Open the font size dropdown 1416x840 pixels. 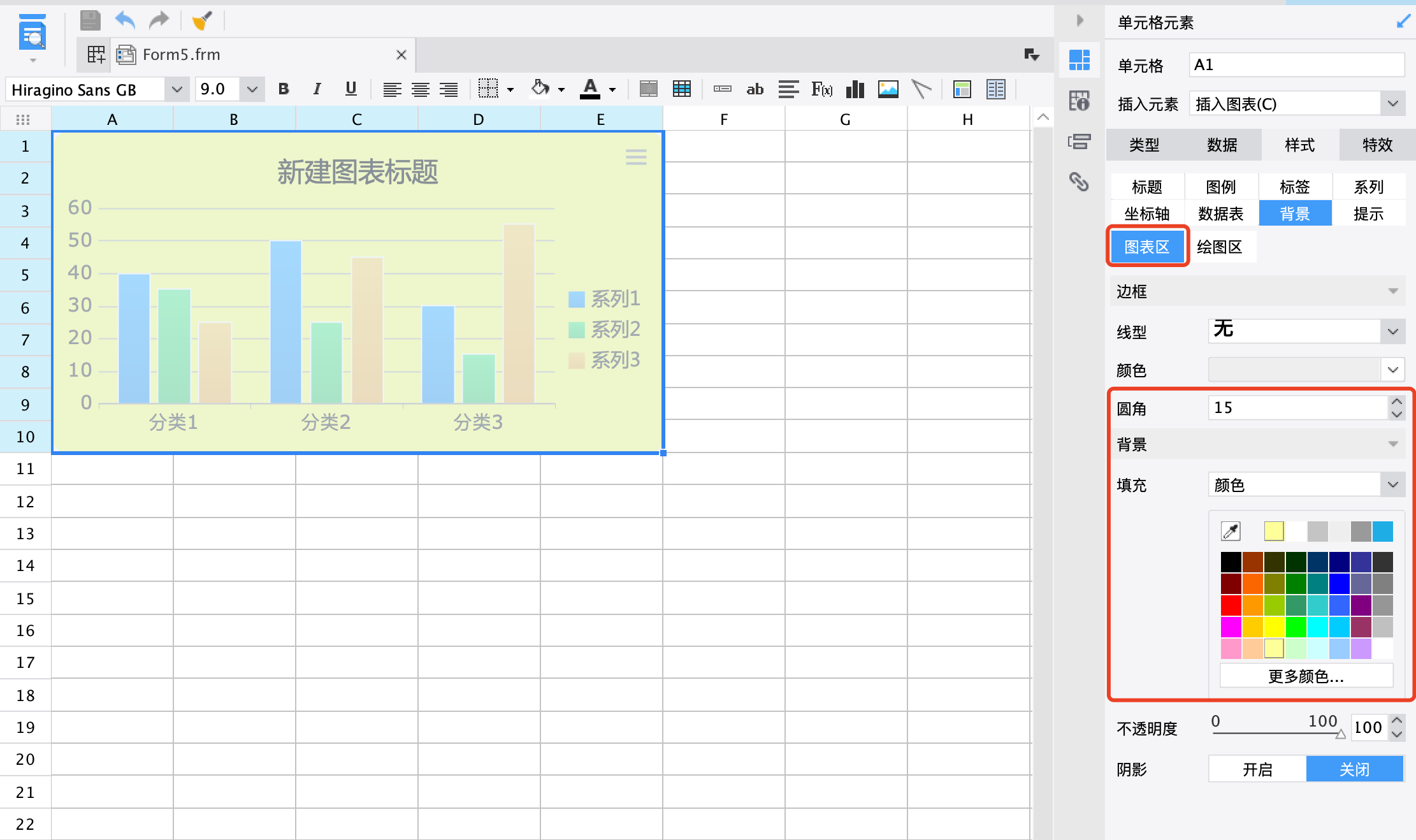(x=252, y=89)
